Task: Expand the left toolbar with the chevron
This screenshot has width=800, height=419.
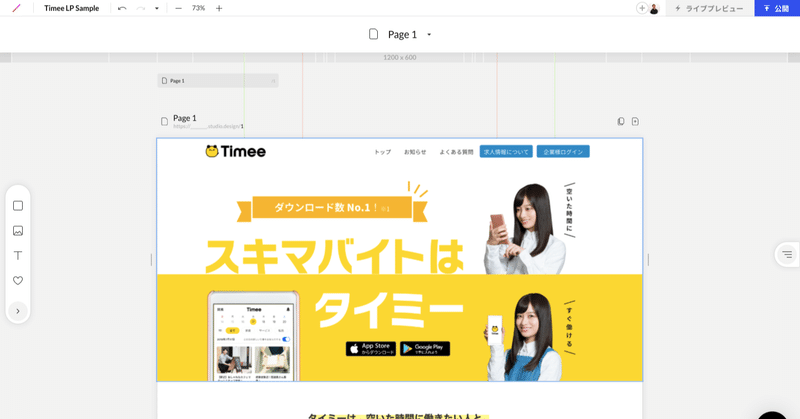Action: (18, 311)
